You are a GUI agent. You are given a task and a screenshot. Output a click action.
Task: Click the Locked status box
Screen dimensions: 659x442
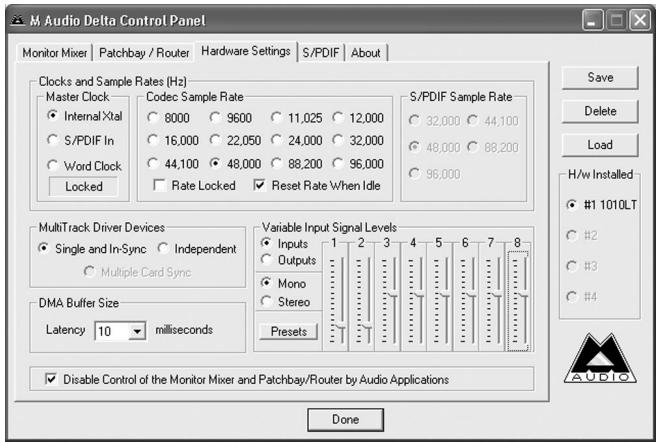point(84,187)
